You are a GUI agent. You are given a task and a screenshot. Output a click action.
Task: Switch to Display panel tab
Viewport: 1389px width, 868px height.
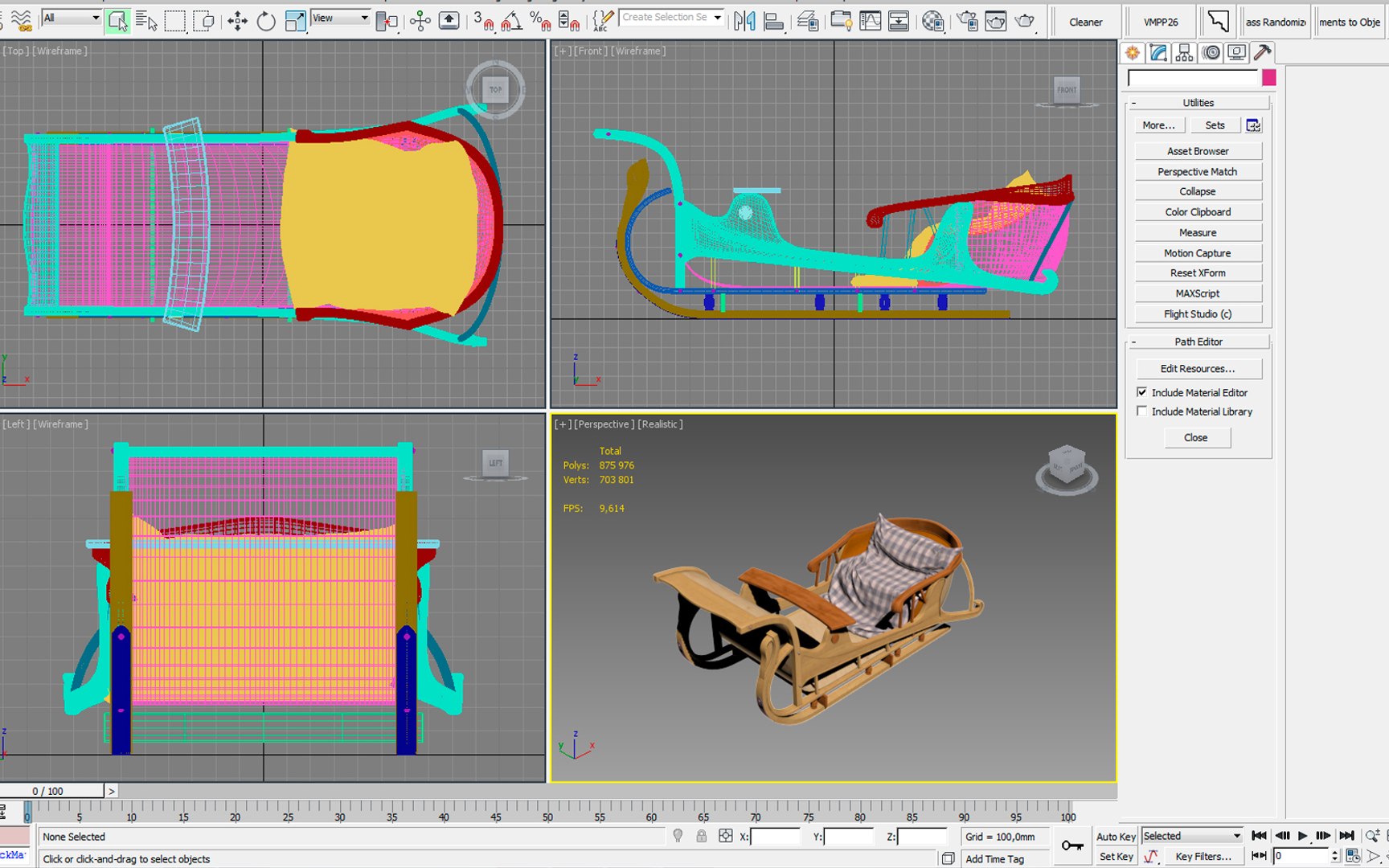pyautogui.click(x=1236, y=53)
